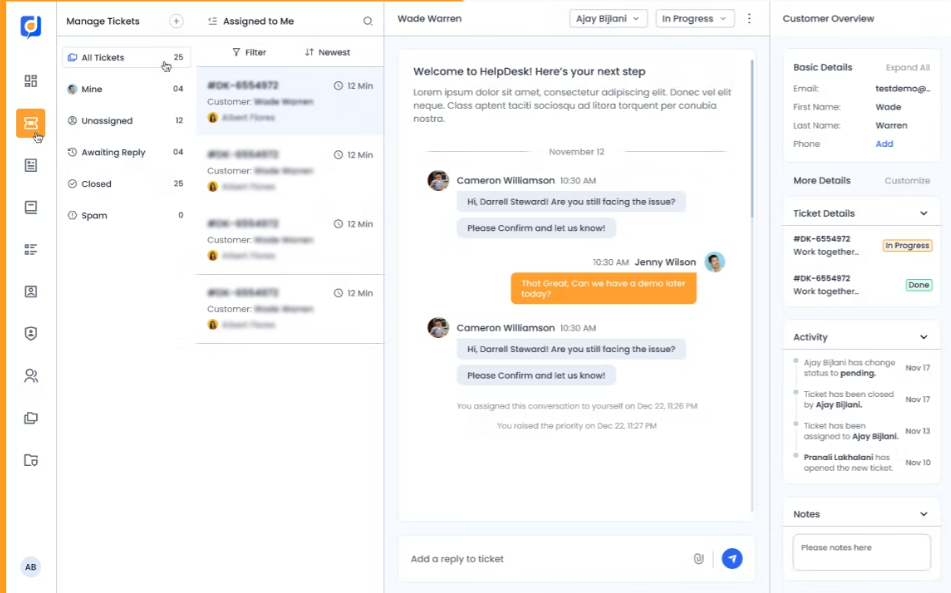Screen dimensions: 951x593
Task: Click inside the Please notes here field
Action: click(861, 549)
